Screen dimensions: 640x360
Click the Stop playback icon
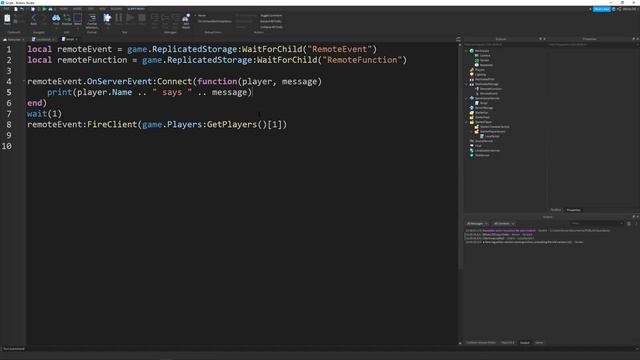point(142,18)
